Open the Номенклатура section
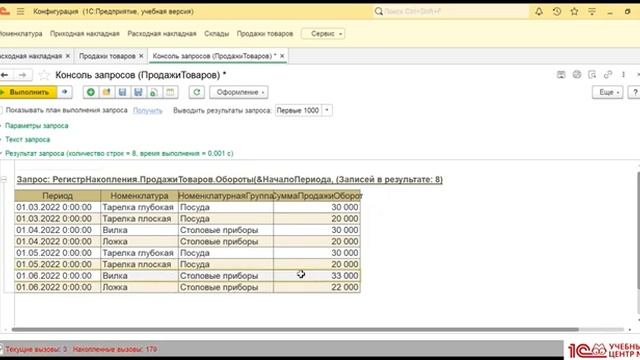This screenshot has width=640, height=360. point(20,34)
